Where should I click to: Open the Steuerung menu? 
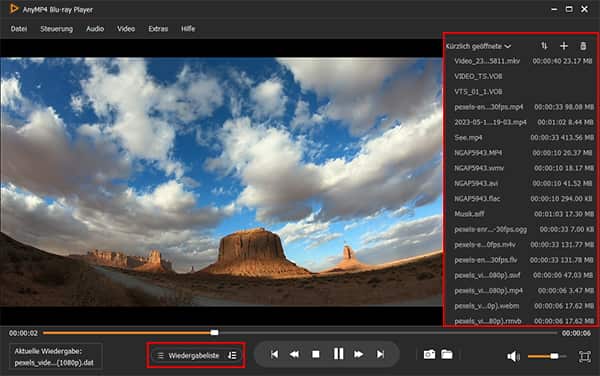pos(56,29)
